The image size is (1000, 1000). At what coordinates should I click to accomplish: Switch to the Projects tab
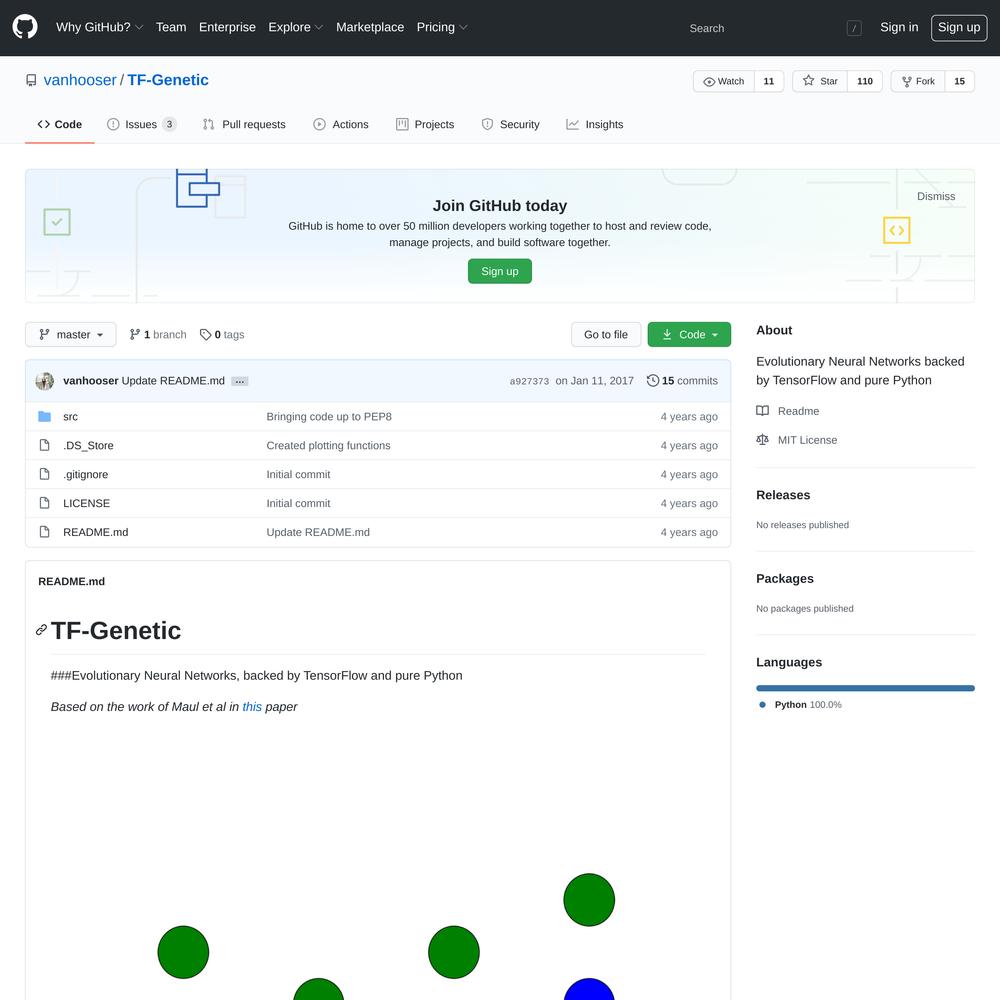pos(425,124)
